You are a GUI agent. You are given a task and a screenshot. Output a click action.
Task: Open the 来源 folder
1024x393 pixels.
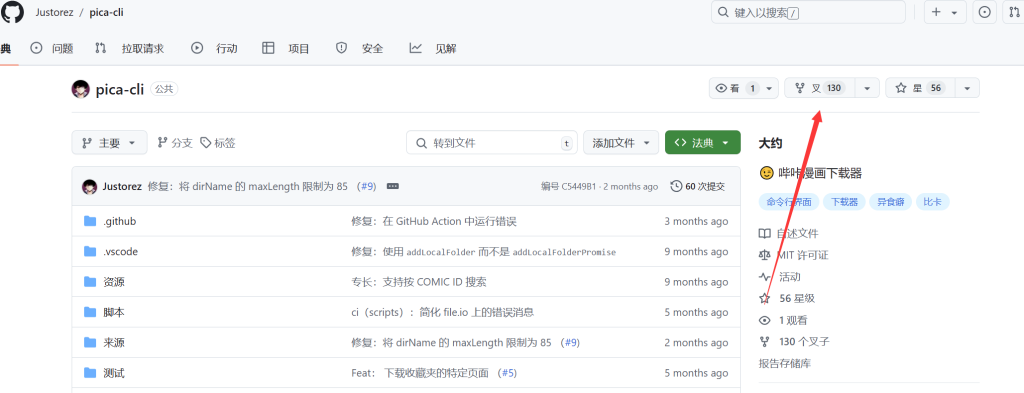point(114,343)
